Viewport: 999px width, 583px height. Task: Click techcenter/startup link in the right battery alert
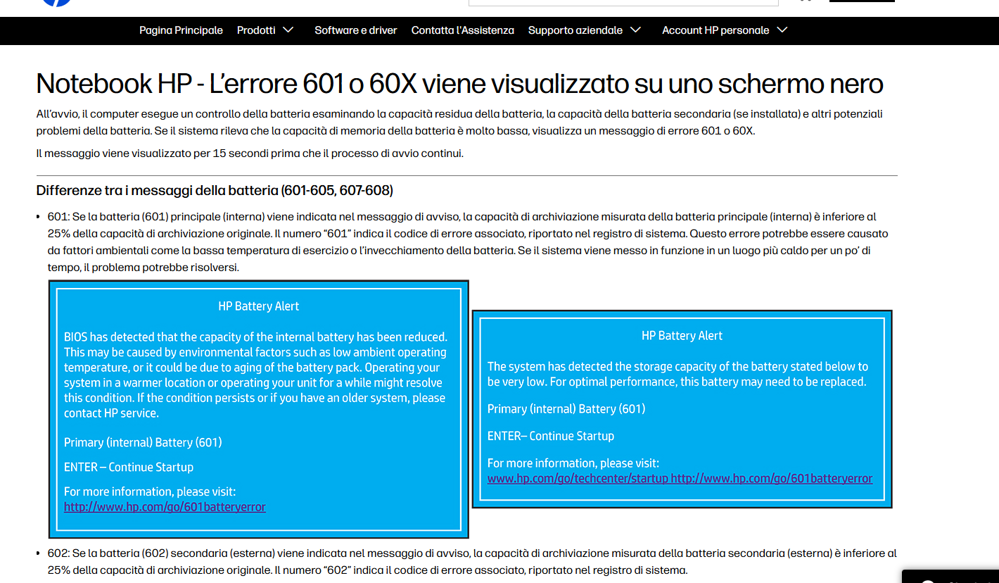click(578, 479)
